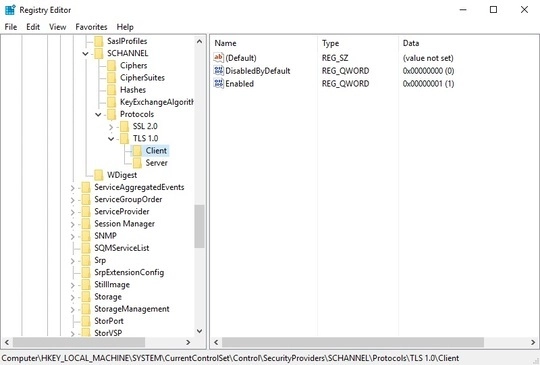Click the values pane scroll right arrow
Viewport: 540px width, 365px height.
[x=533, y=342]
